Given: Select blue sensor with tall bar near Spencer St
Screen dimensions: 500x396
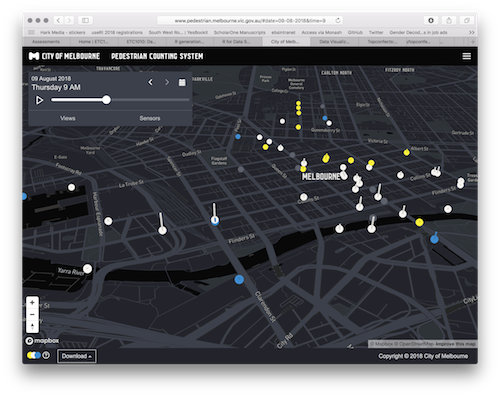Looking at the screenshot, I should (215, 220).
